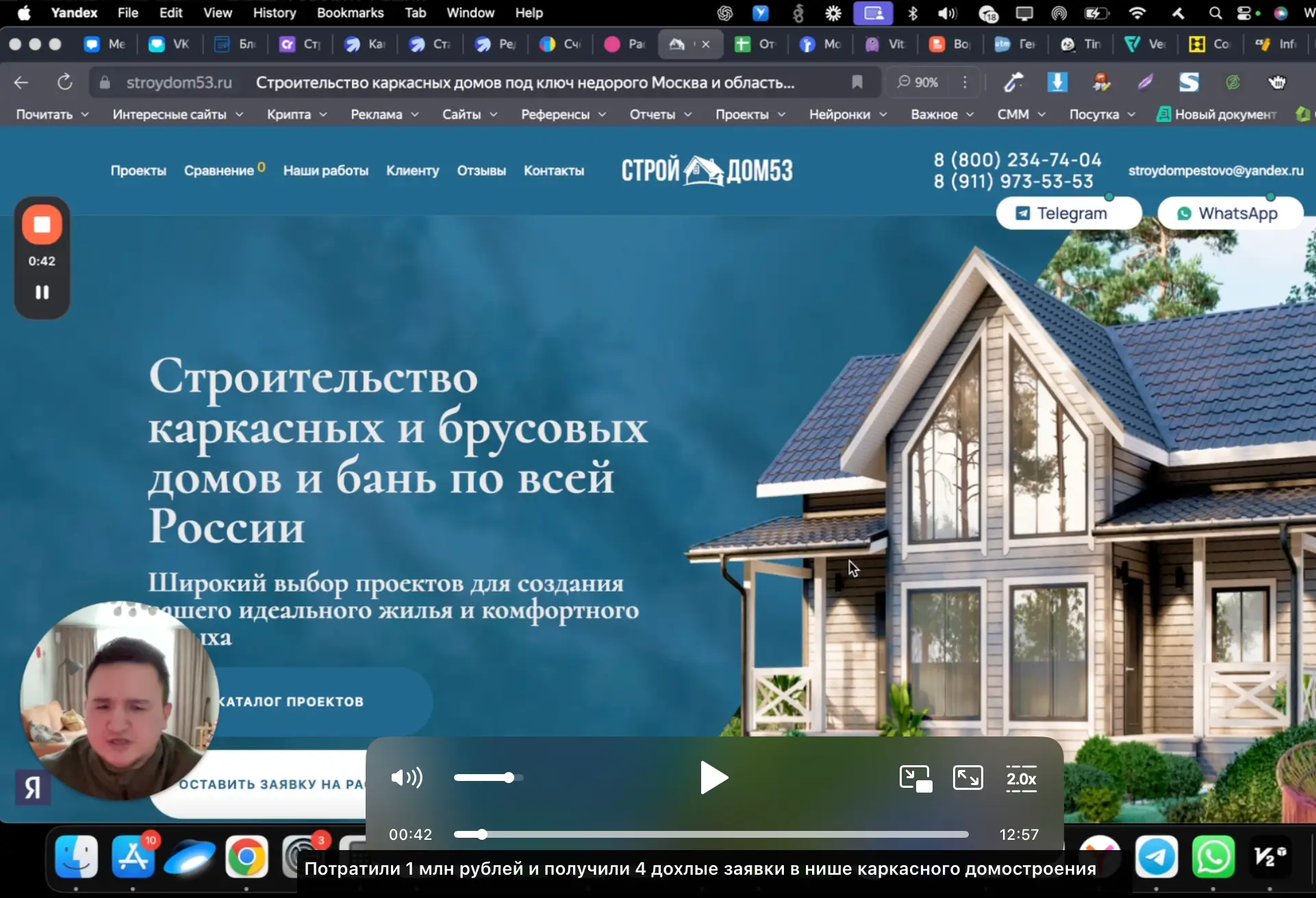Open the blue downloads arrow extension
The height and width of the screenshot is (898, 1316).
(x=1057, y=82)
